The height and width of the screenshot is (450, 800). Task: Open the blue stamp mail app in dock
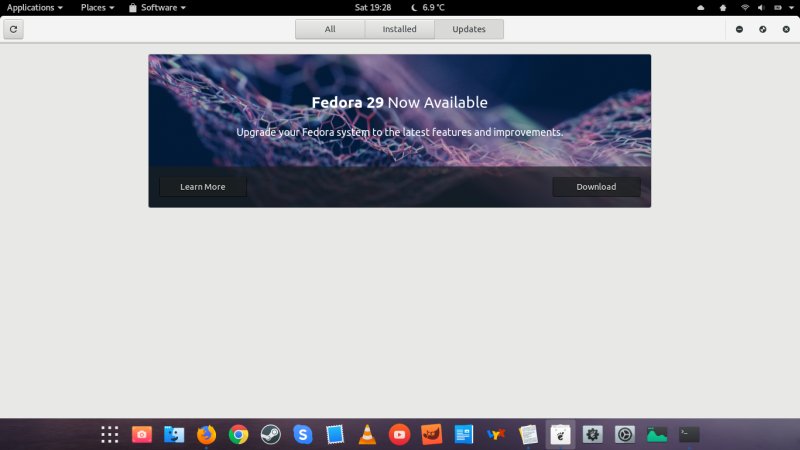(x=335, y=435)
